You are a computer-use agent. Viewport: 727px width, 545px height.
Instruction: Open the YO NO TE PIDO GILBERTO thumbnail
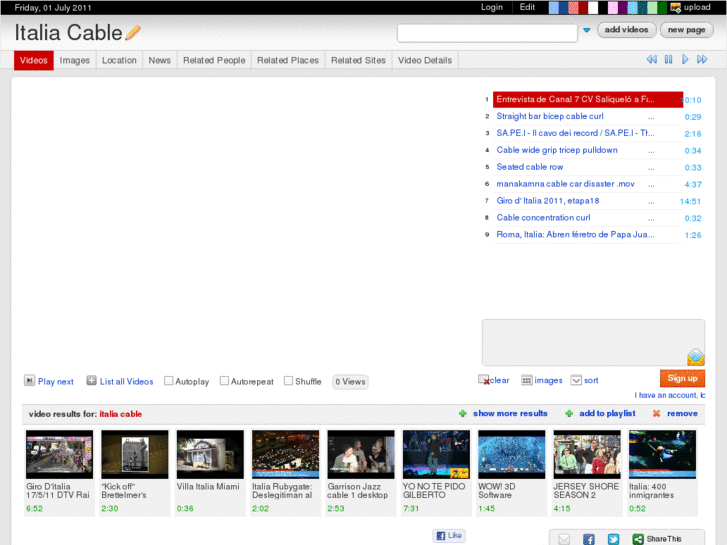(x=436, y=454)
